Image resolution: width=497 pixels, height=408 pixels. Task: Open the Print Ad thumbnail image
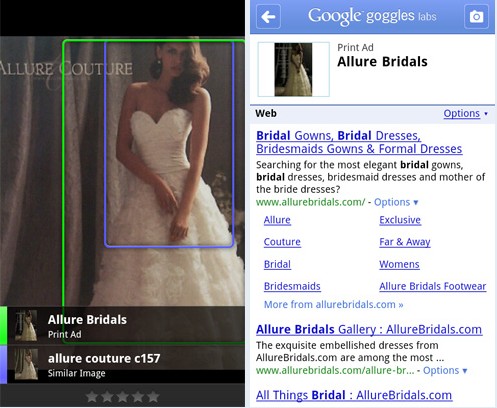[293, 69]
